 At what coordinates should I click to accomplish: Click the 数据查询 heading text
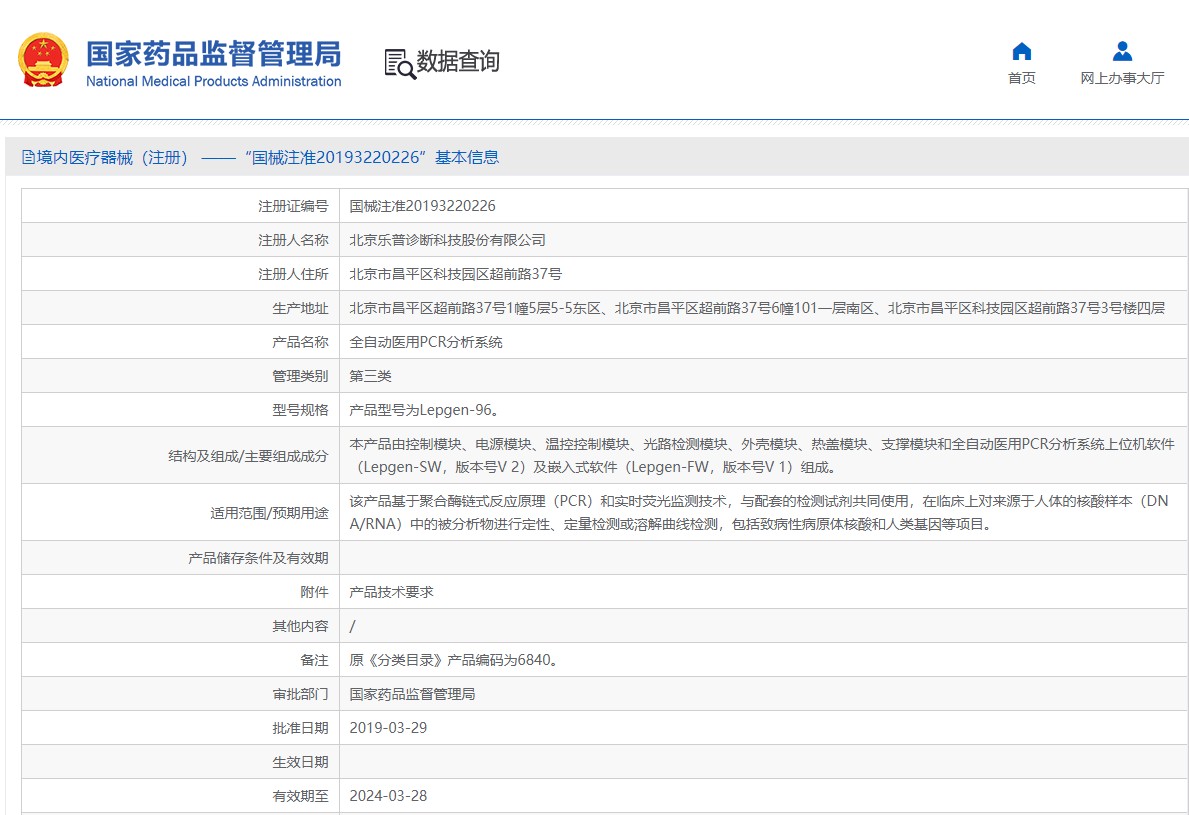tap(458, 61)
